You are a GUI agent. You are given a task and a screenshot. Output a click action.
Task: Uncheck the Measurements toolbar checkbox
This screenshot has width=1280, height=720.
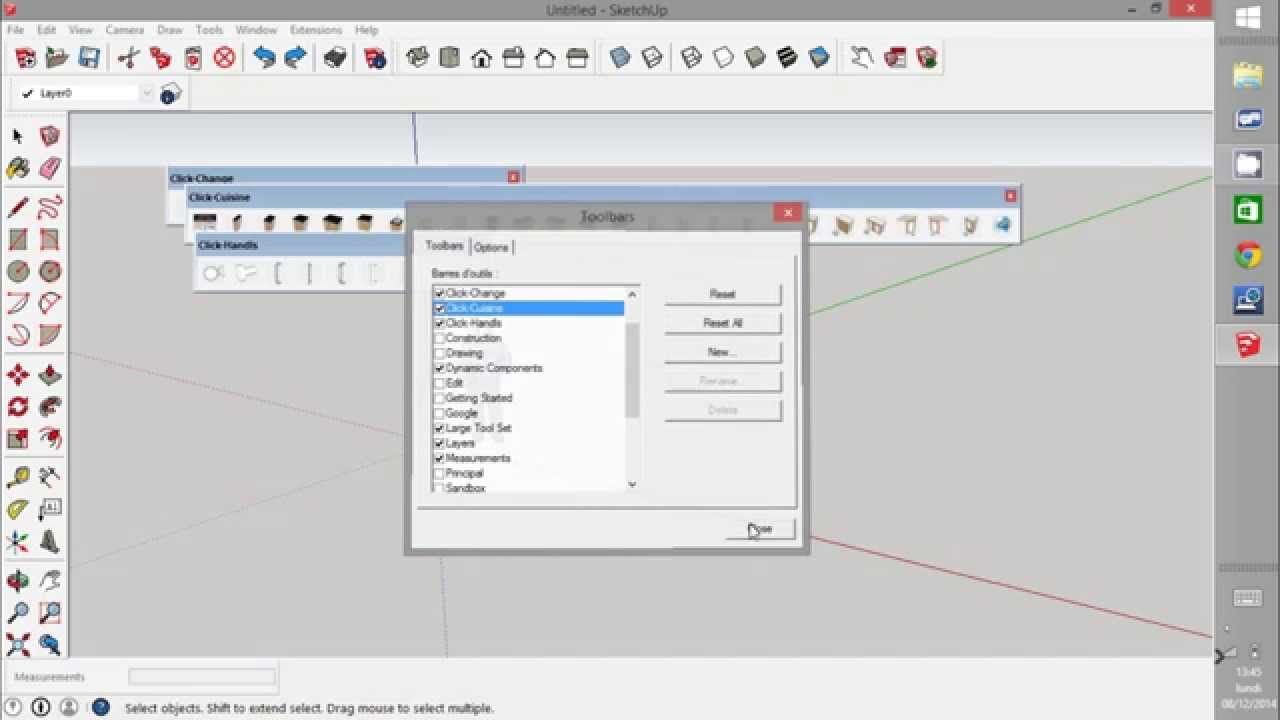439,458
